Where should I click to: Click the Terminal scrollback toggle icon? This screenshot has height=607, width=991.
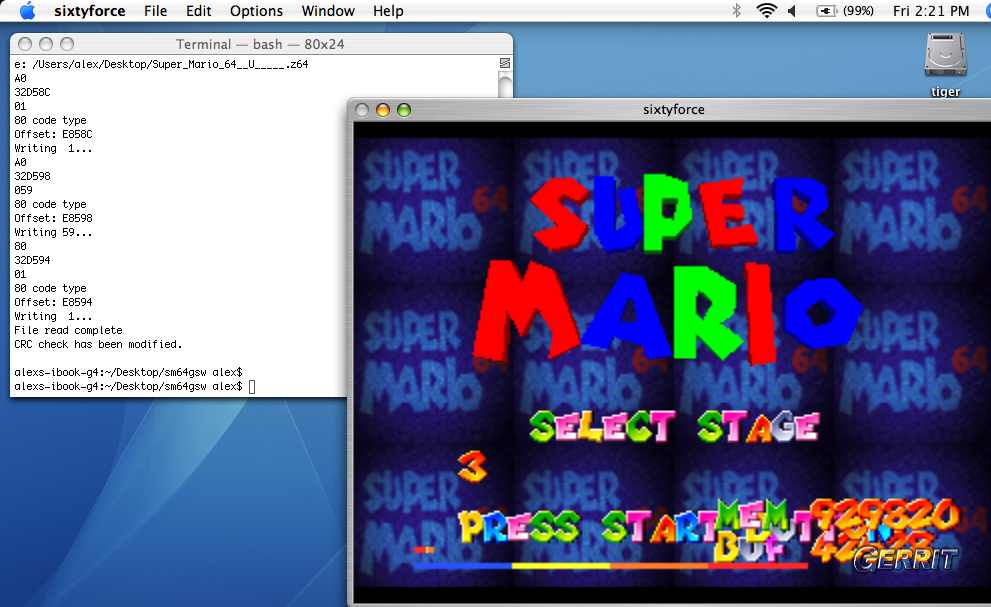coord(505,63)
